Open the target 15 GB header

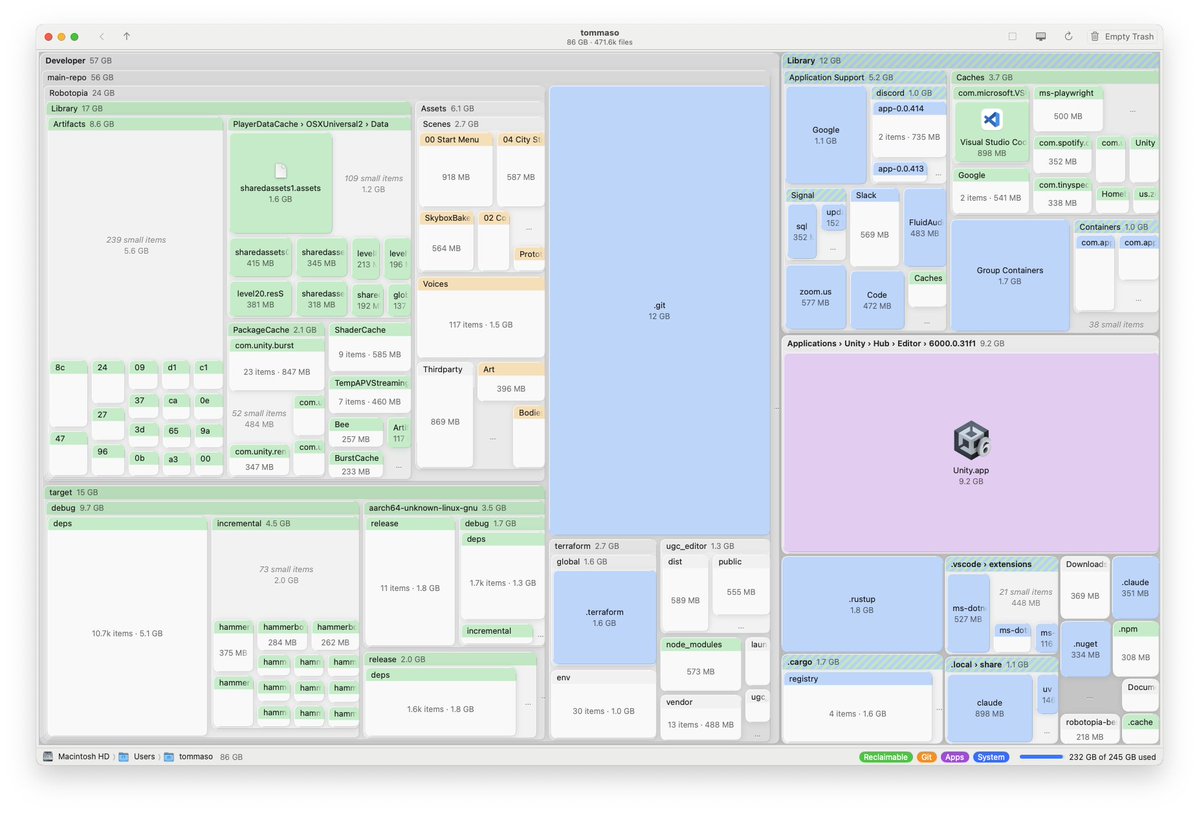pos(295,493)
